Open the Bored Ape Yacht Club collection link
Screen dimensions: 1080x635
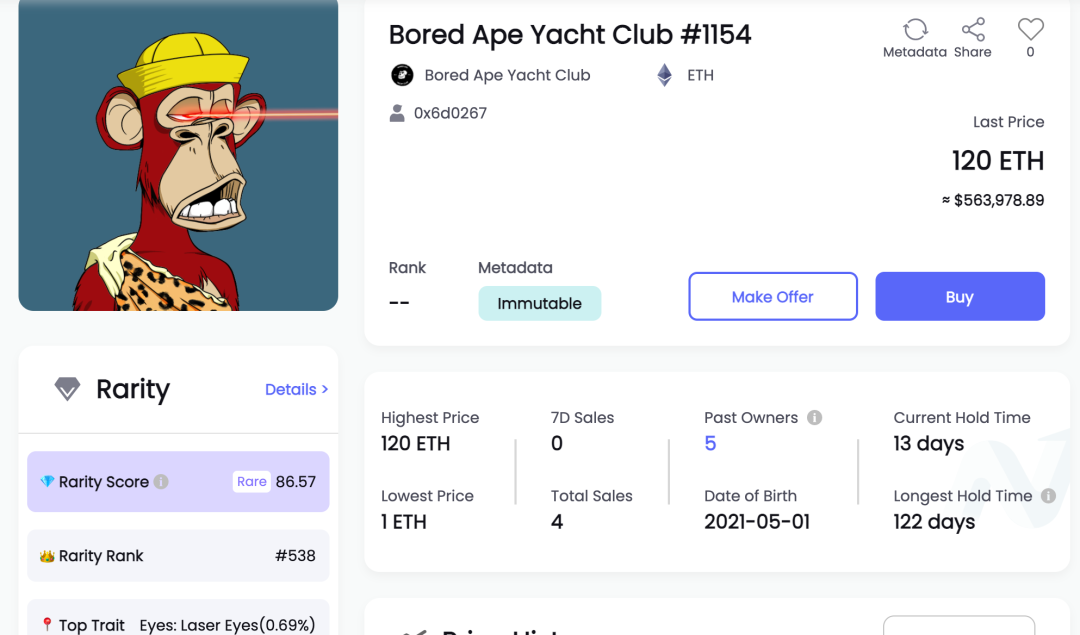pos(507,75)
